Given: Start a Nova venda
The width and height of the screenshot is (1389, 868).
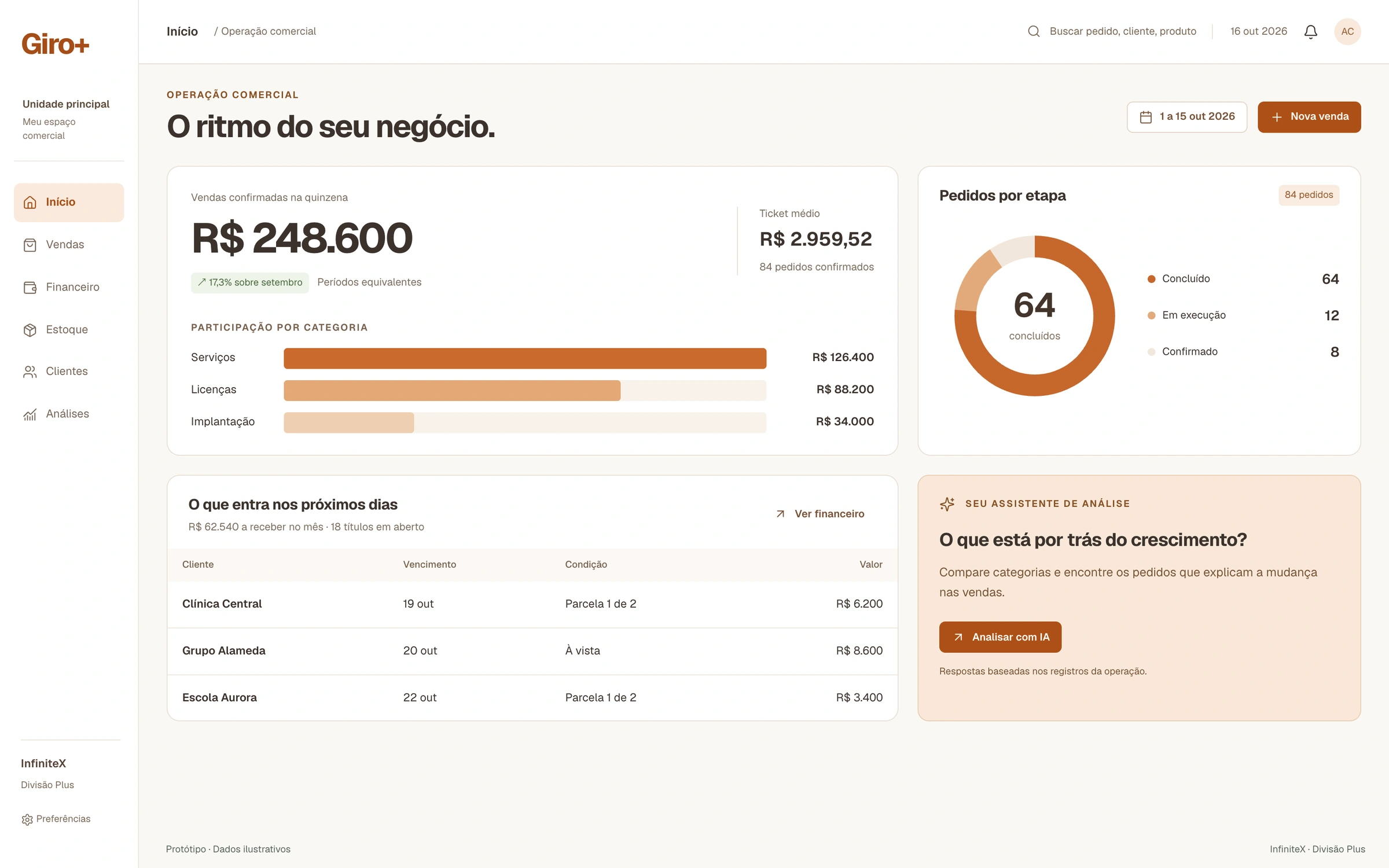Looking at the screenshot, I should (1309, 117).
